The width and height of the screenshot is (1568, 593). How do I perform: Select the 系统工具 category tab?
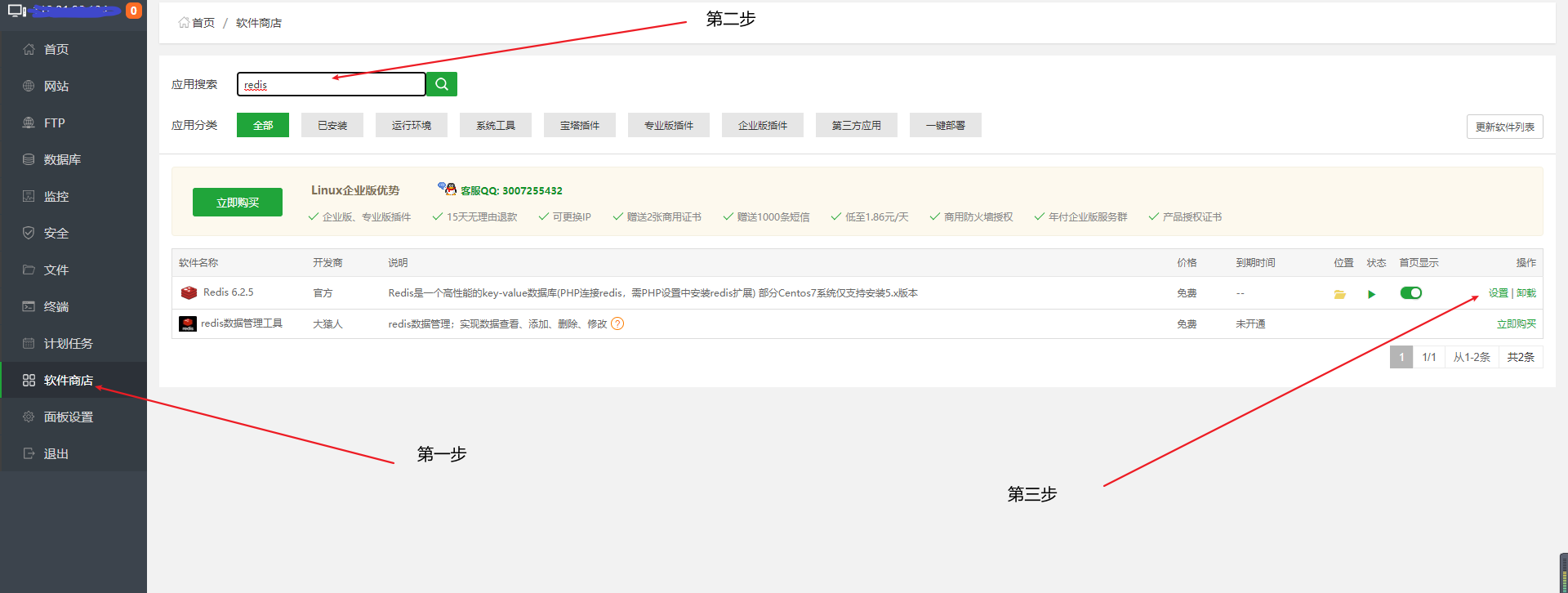(496, 125)
